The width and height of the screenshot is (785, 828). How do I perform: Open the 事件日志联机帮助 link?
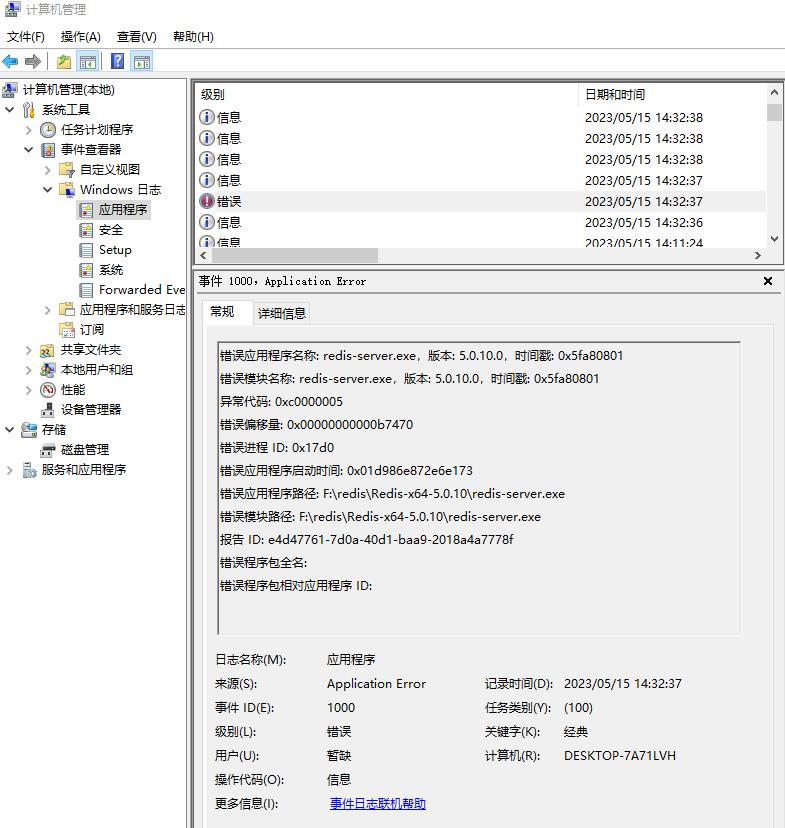[377, 804]
